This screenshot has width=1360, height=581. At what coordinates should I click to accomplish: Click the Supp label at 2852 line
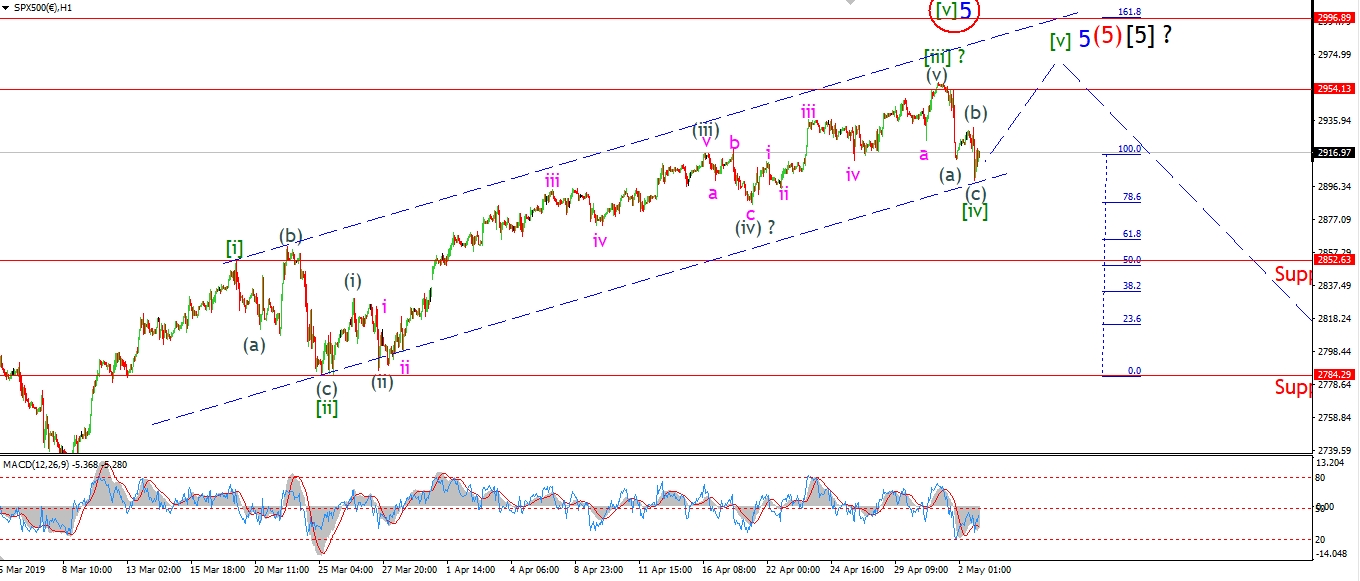click(1292, 273)
